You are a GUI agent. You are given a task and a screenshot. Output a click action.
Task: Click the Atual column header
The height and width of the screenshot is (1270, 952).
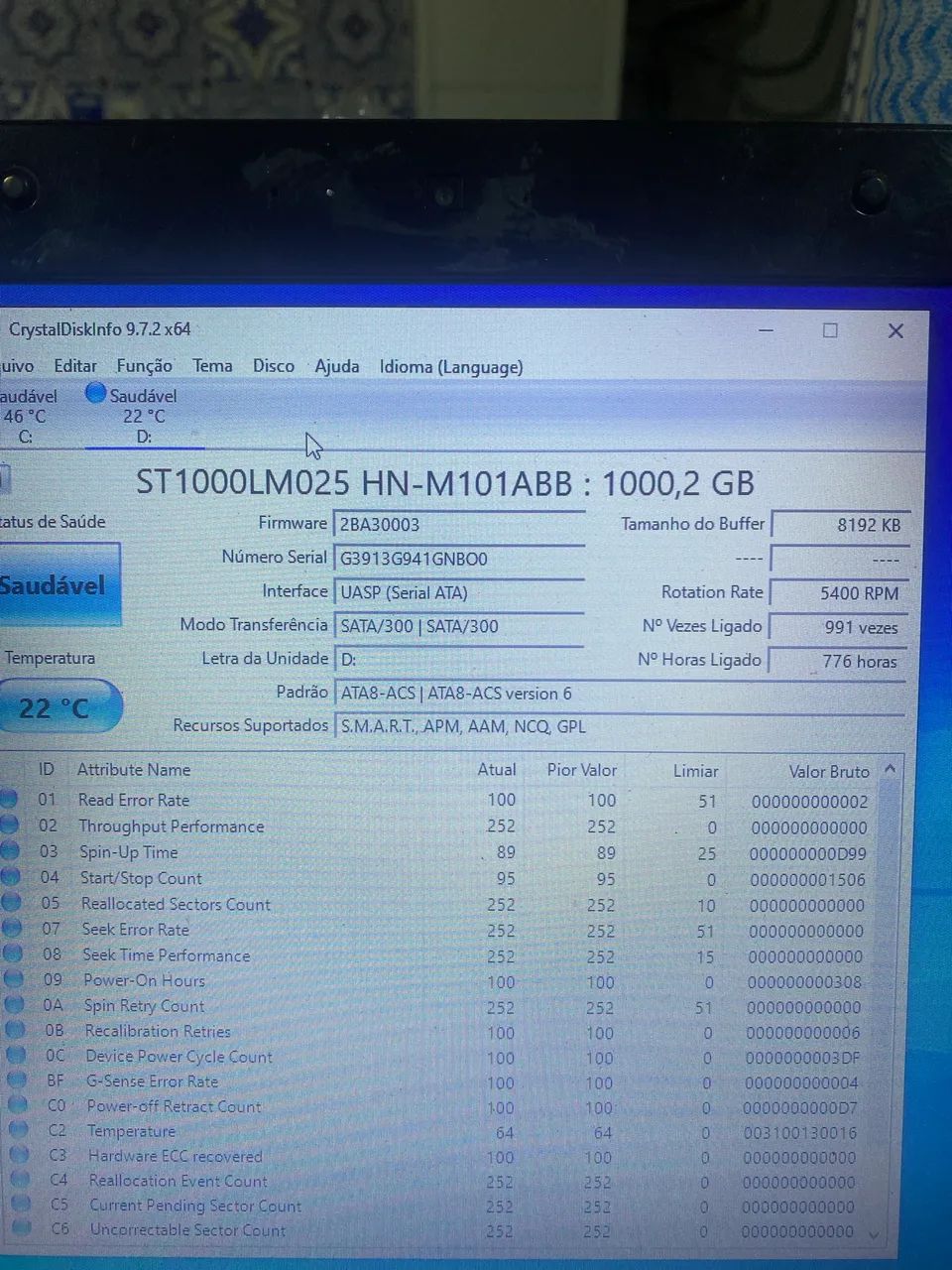click(497, 769)
